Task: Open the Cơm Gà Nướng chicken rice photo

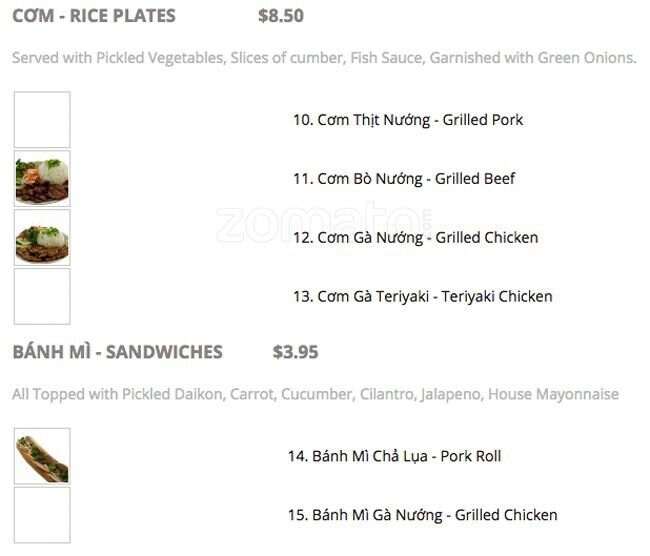Action: 42,238
